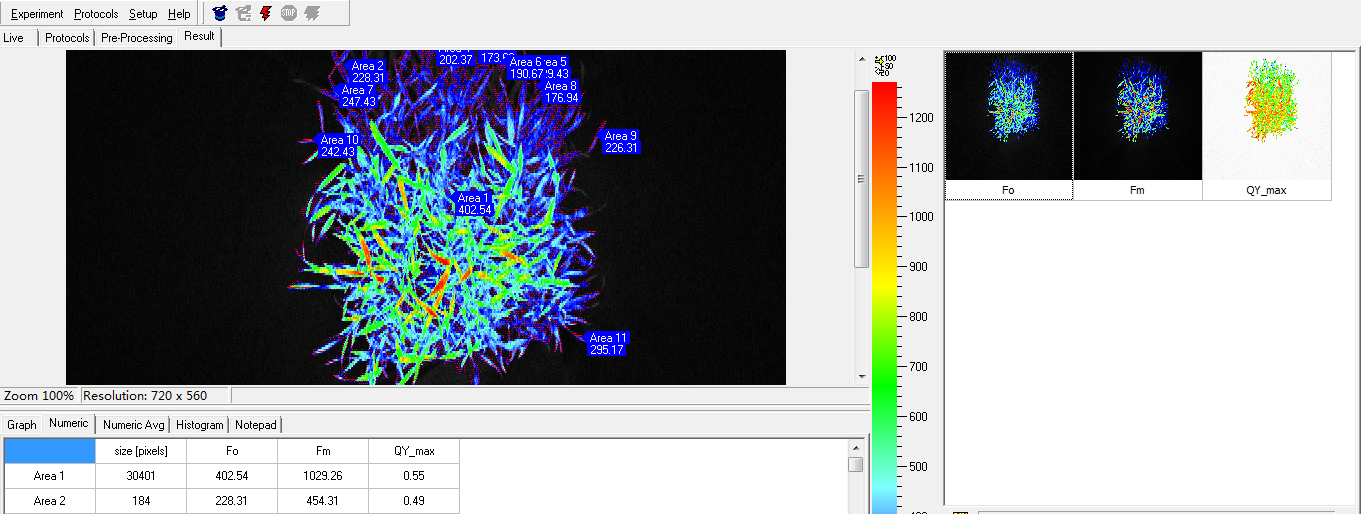
Task: Open the Setup menu
Action: tap(143, 14)
